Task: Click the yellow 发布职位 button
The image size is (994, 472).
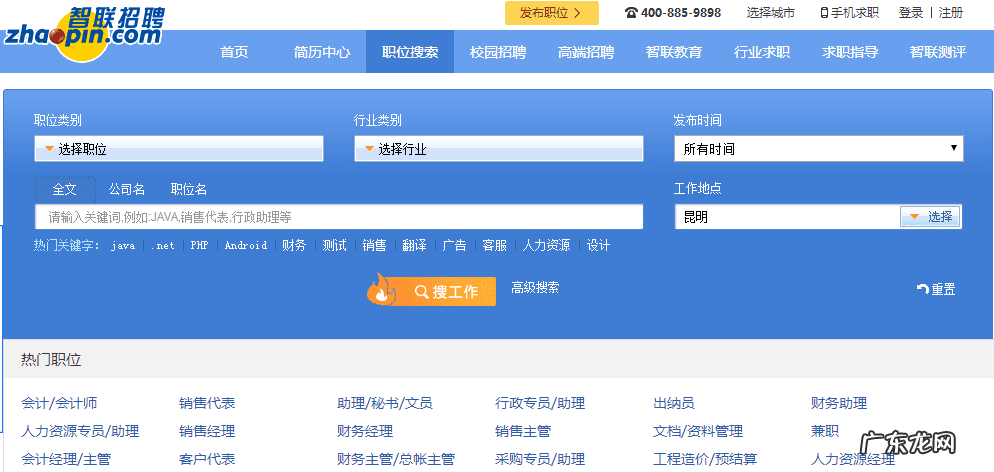Action: click(x=551, y=13)
